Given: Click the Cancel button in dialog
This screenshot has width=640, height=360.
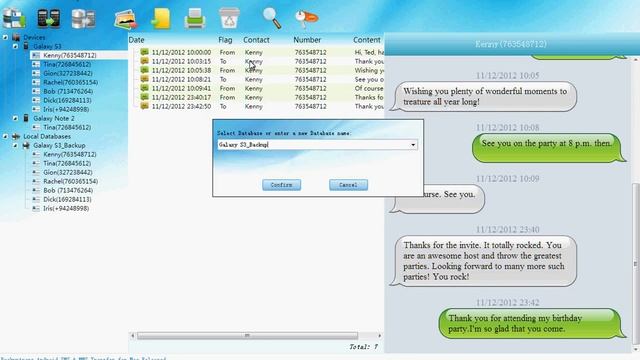Looking at the screenshot, I should 348,185.
